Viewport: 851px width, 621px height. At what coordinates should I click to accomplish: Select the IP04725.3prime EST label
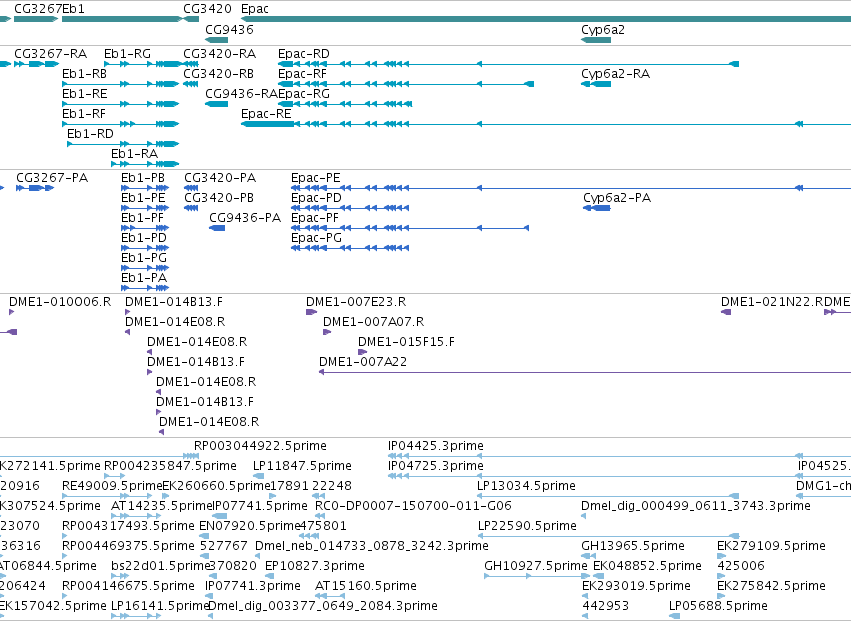[436, 466]
